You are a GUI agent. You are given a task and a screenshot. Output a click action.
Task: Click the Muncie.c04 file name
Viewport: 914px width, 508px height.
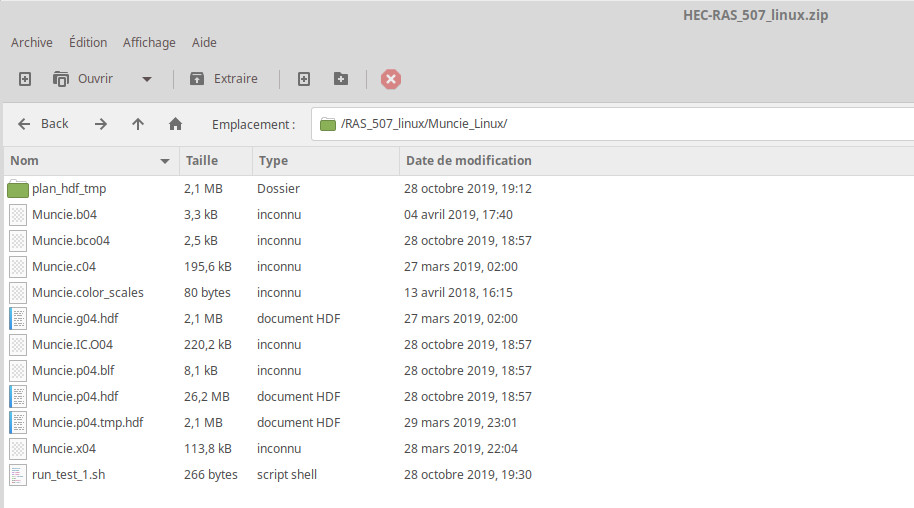[64, 267]
